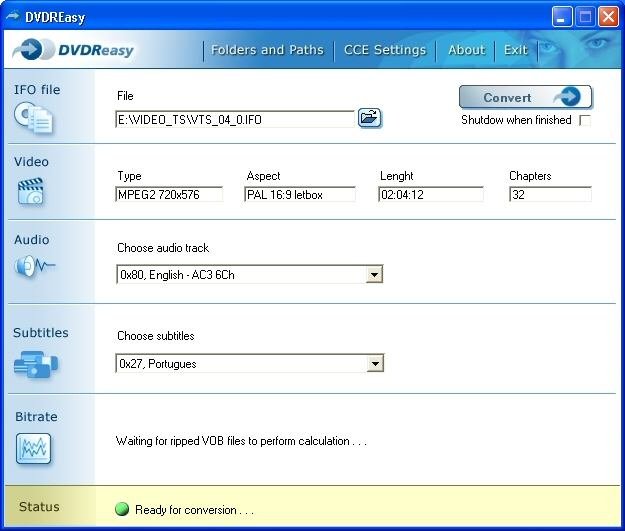
Task: Click the IFO file section label
Action: [x=37, y=90]
